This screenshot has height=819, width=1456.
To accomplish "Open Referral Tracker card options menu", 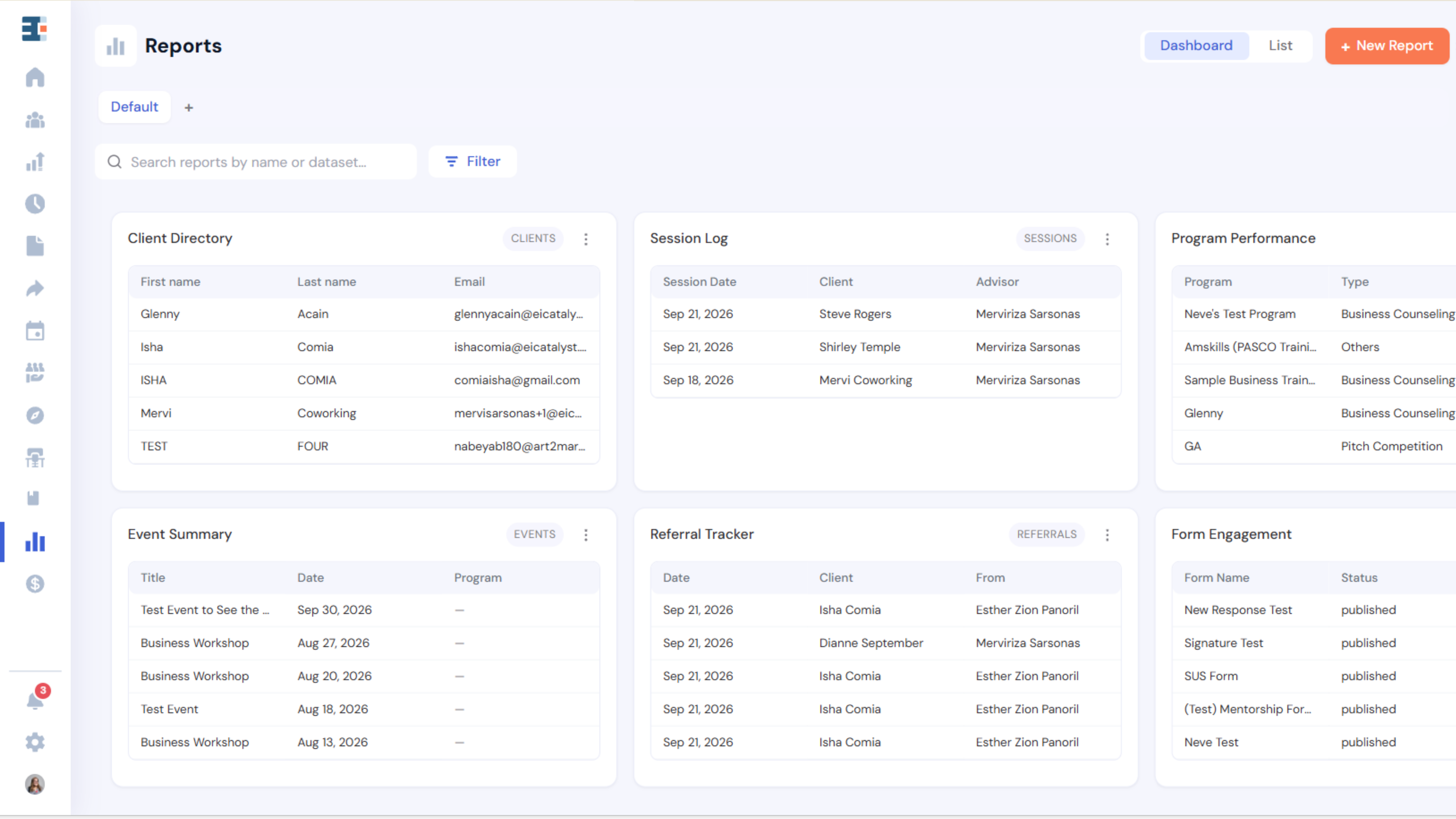I will pos(1107,535).
